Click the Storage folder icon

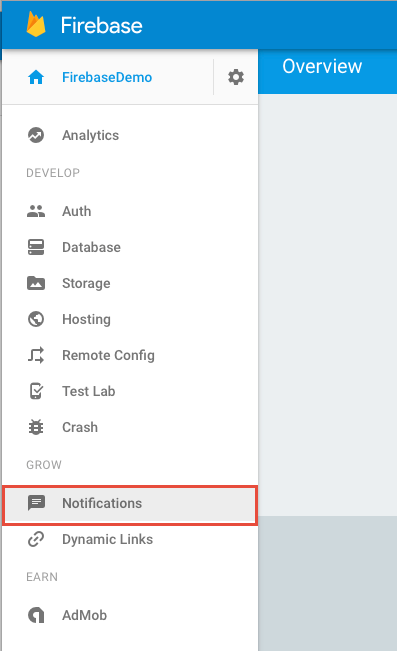(36, 283)
